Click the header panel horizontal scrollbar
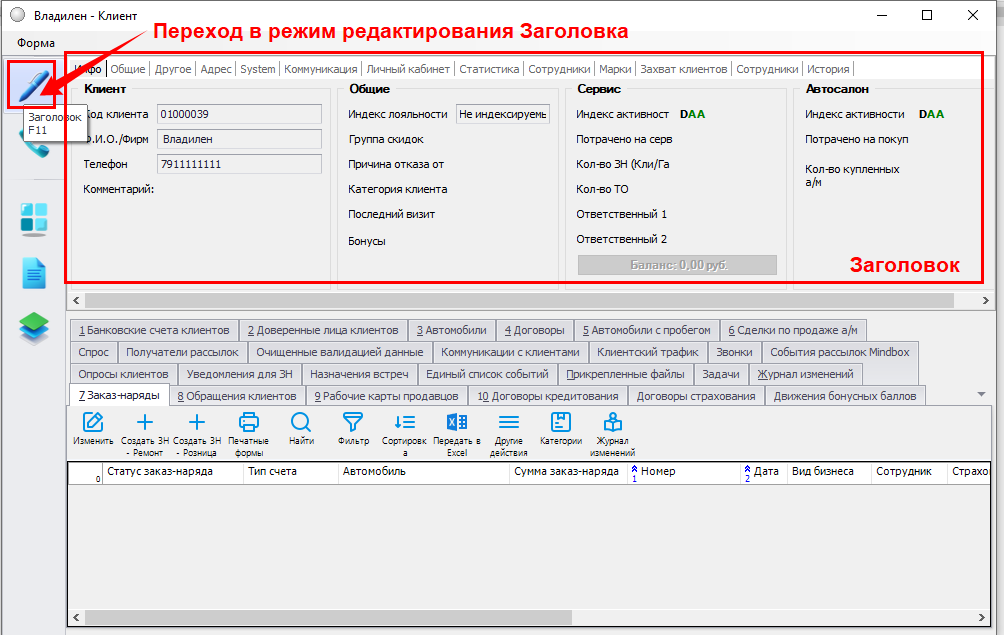 (x=500, y=300)
